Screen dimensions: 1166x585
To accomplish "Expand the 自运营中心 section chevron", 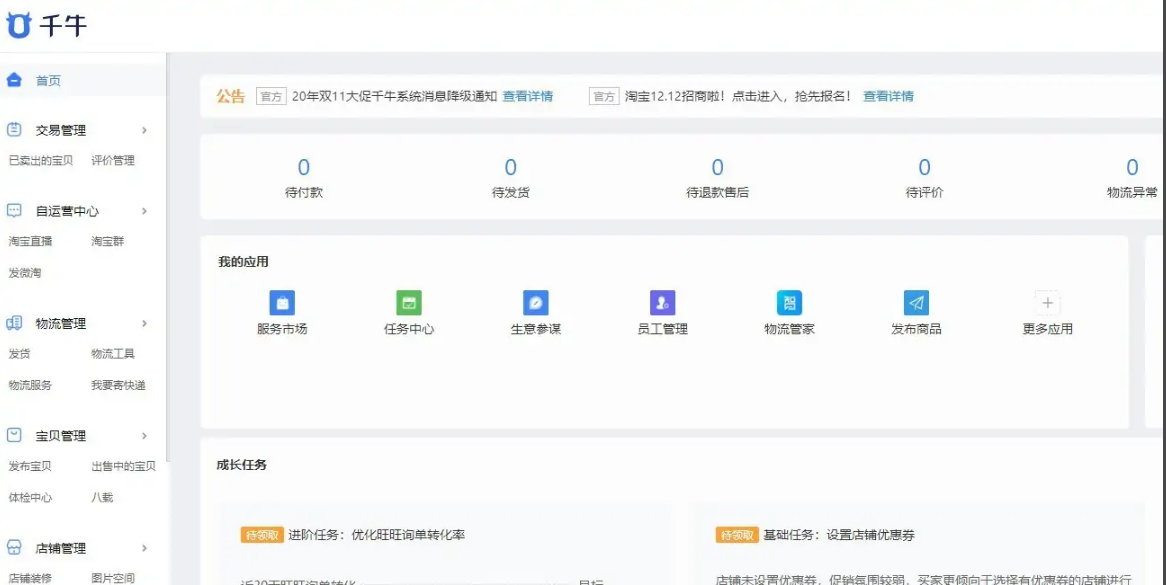I will [143, 210].
